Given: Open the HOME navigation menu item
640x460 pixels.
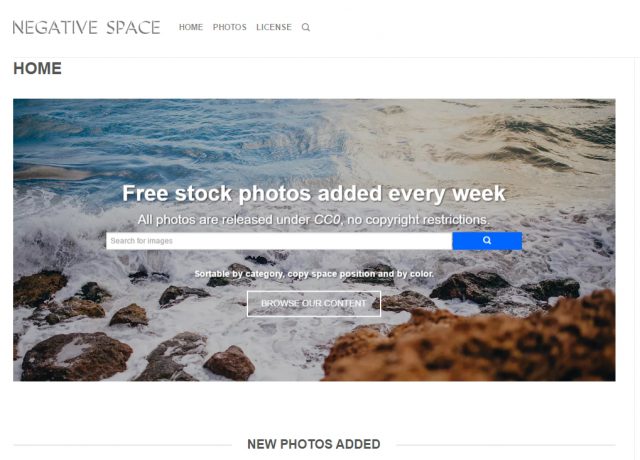Looking at the screenshot, I should 191,27.
